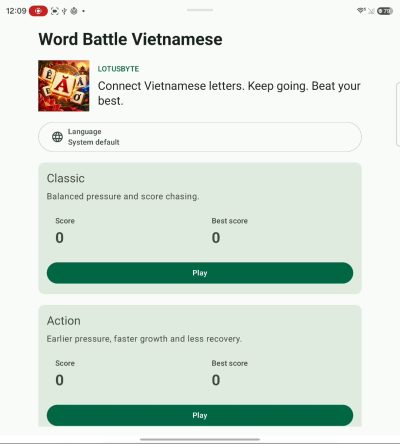Start Action mode with Play button

200,415
